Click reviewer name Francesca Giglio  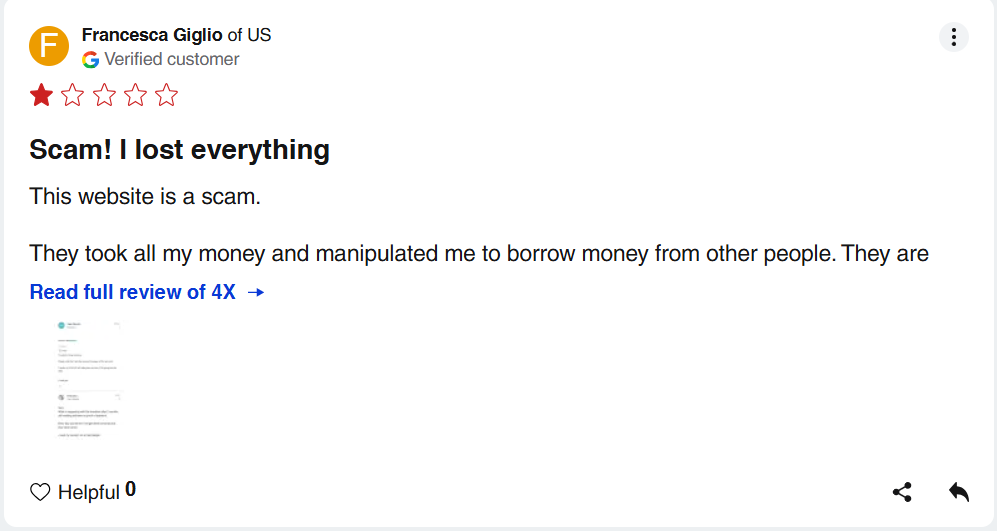(152, 35)
